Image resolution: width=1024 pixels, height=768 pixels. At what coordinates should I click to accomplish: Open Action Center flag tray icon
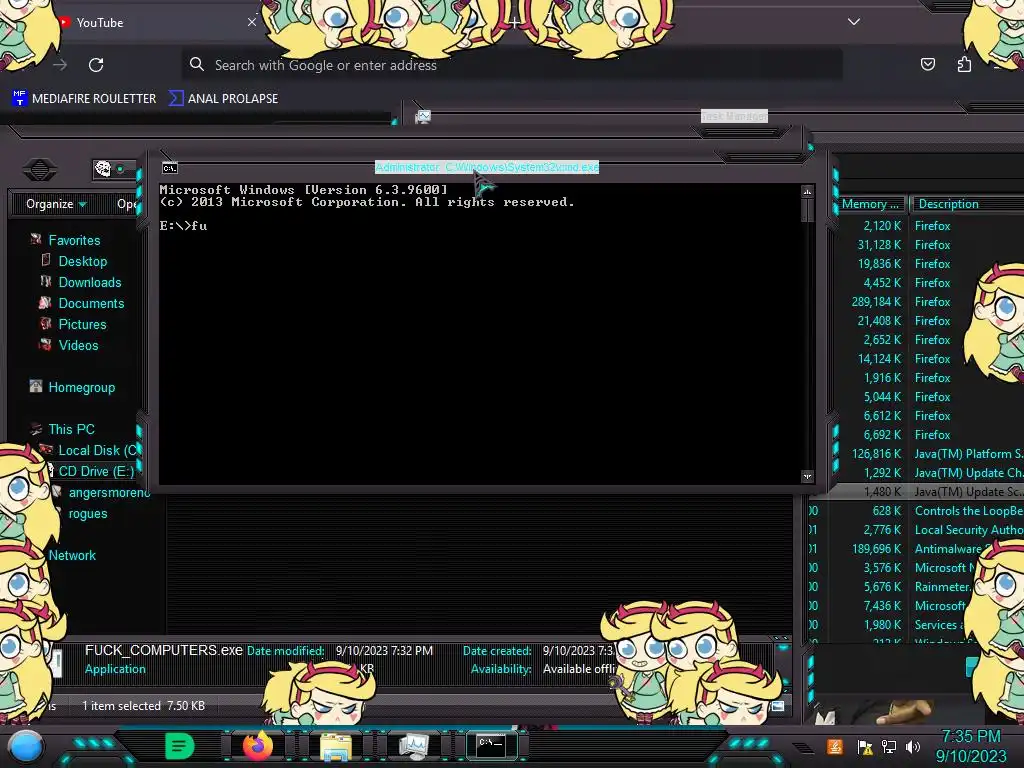865,747
